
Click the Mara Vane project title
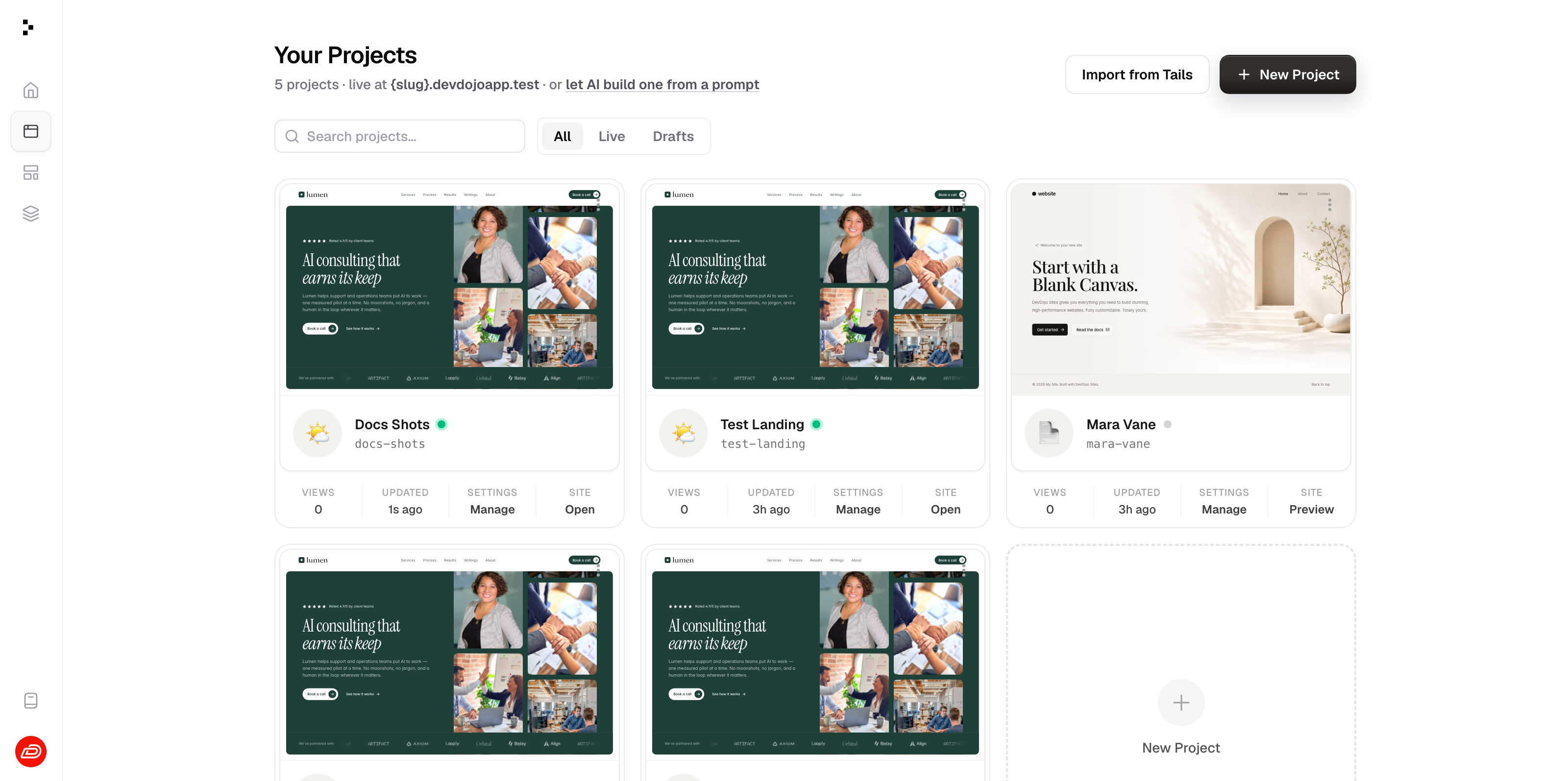point(1121,424)
